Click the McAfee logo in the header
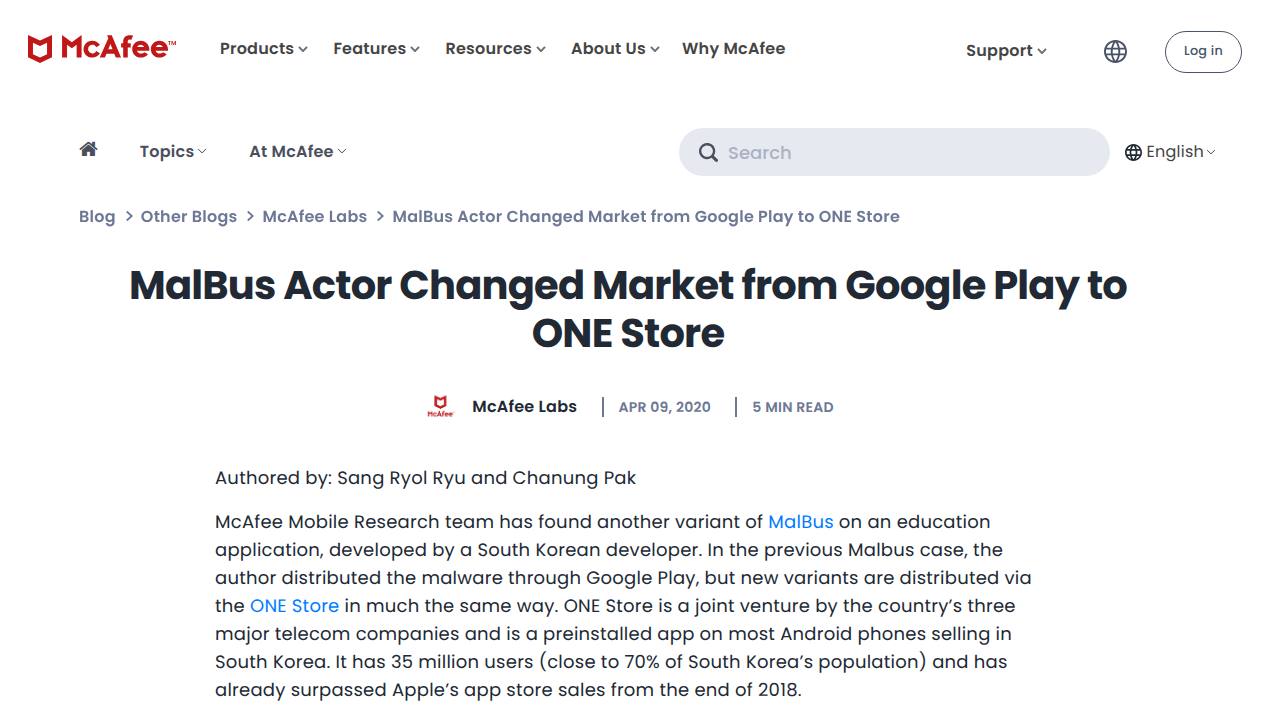This screenshot has width=1280, height=720. click(x=101, y=48)
